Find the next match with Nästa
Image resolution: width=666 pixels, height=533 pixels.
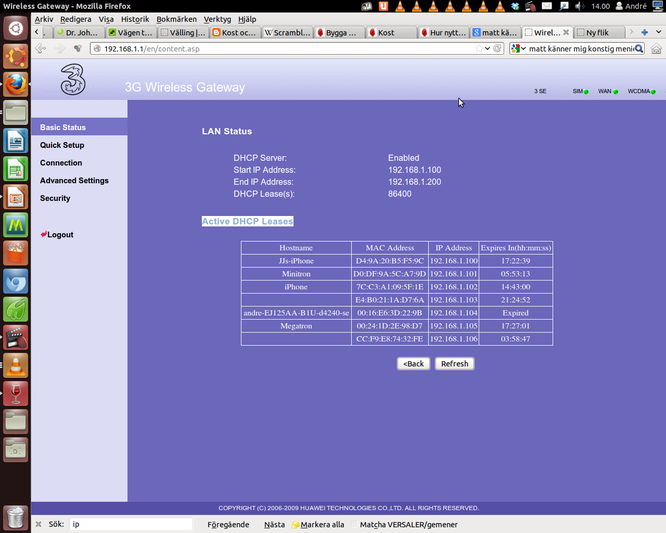pyautogui.click(x=274, y=525)
